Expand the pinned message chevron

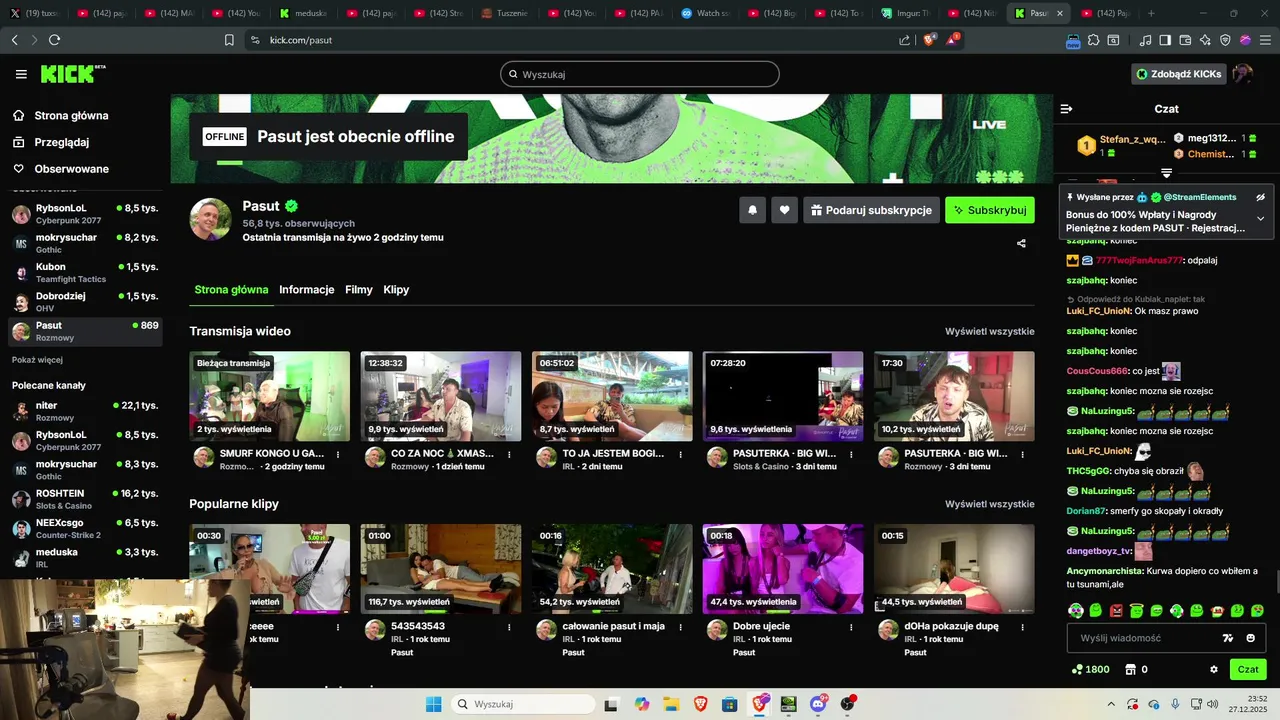point(1261,218)
